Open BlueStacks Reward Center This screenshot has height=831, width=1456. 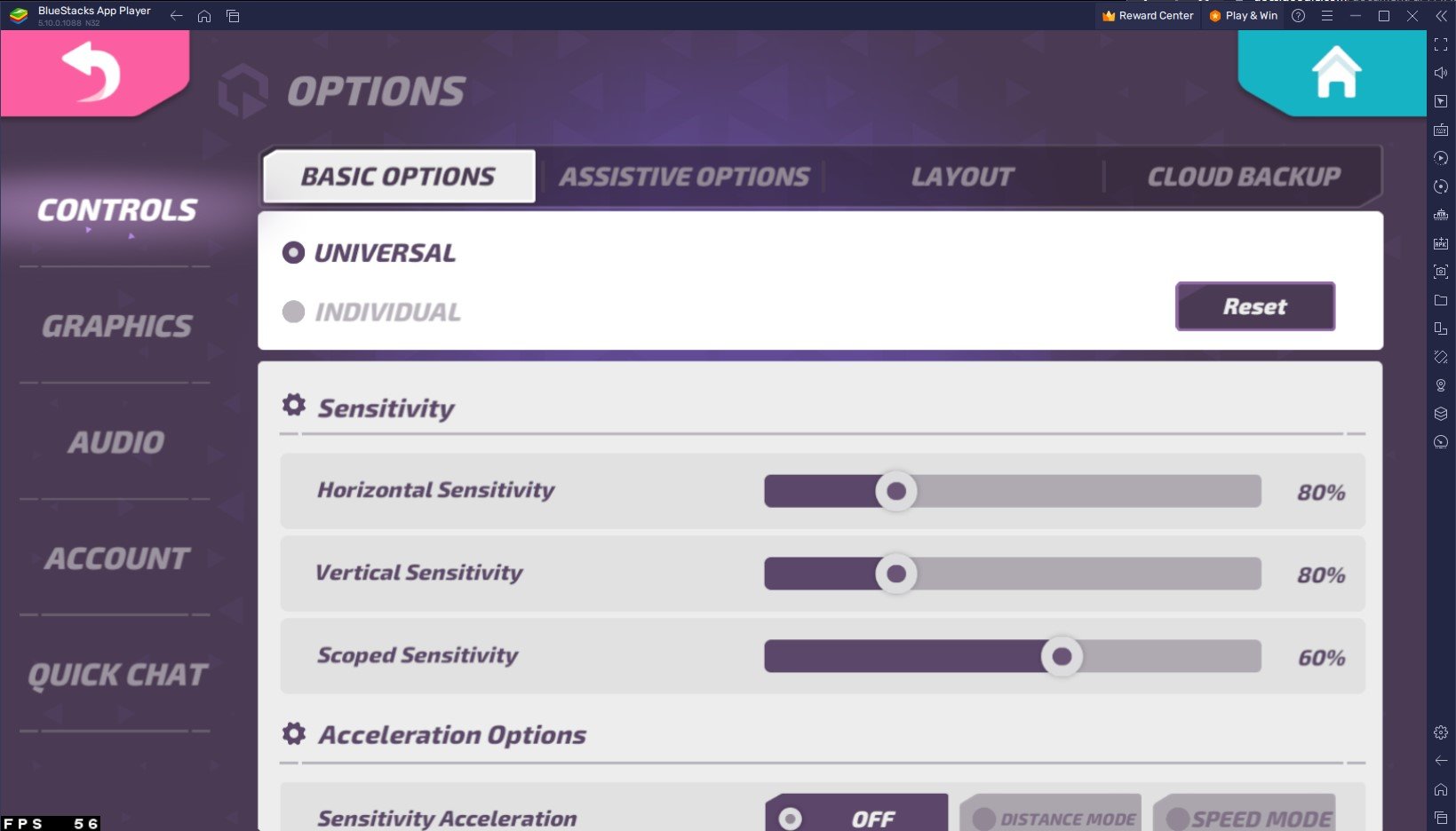[1148, 16]
